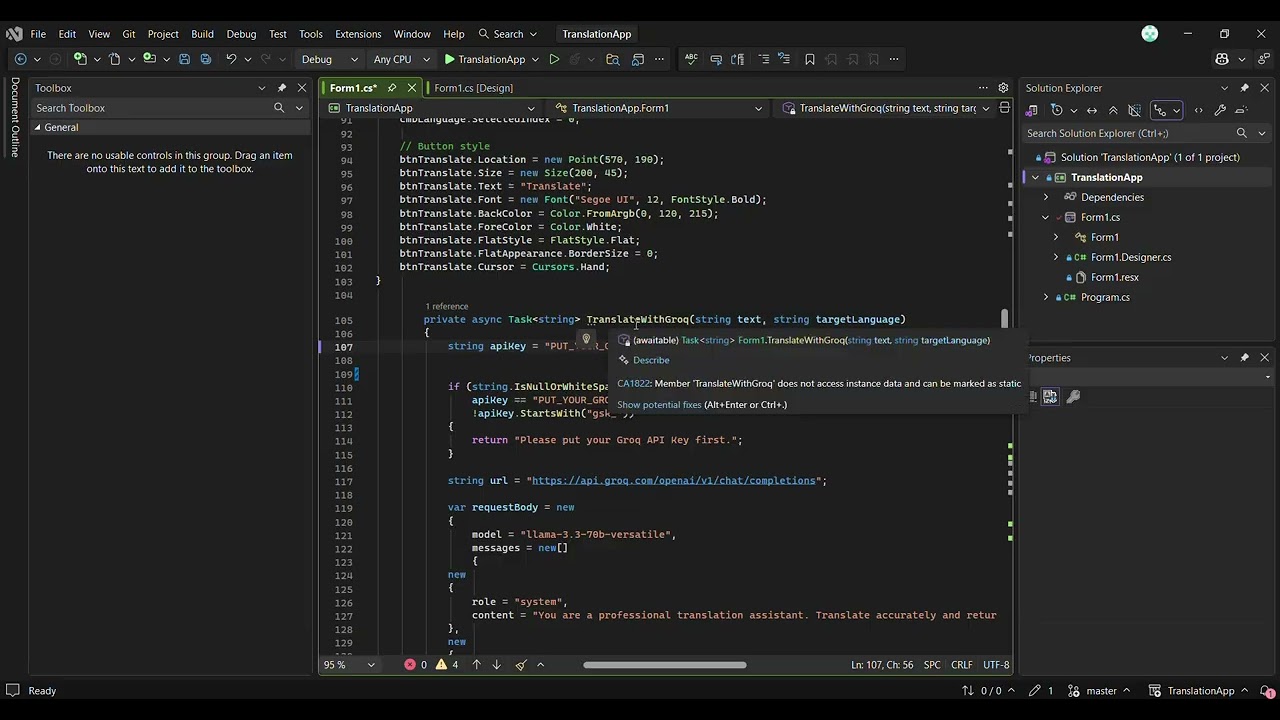This screenshot has height=720, width=1280.
Task: Click the account profile avatar
Action: click(x=1150, y=34)
